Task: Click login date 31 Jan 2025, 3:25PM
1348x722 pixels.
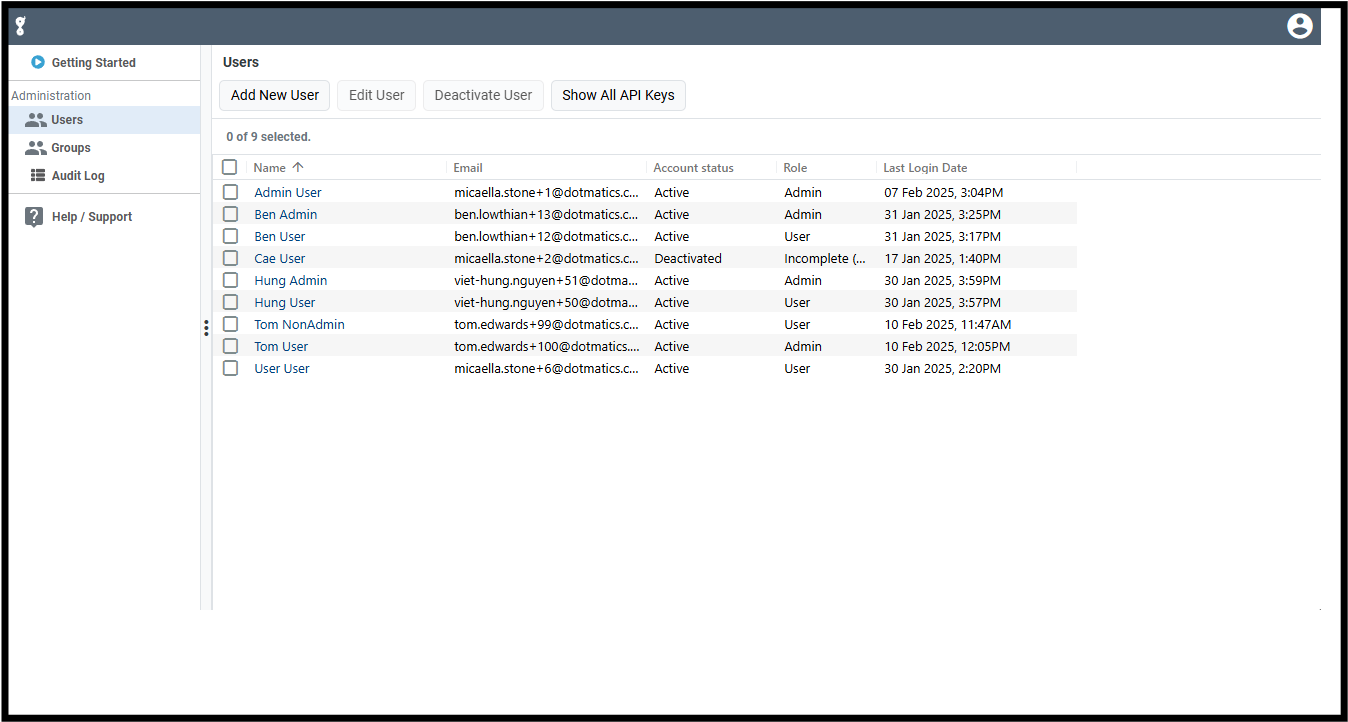Action: click(x=942, y=215)
